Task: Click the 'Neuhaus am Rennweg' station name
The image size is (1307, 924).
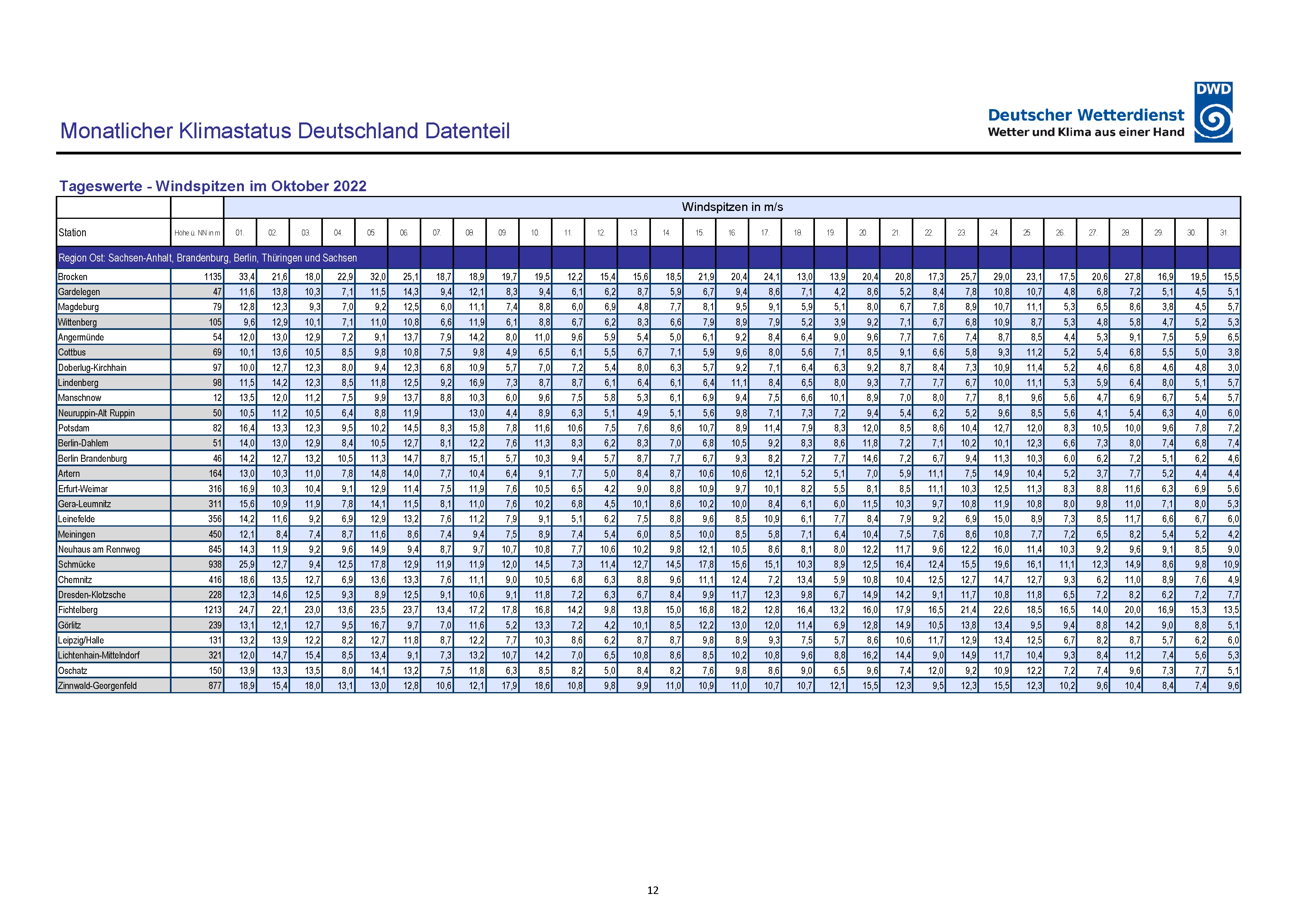Action: pyautogui.click(x=99, y=550)
